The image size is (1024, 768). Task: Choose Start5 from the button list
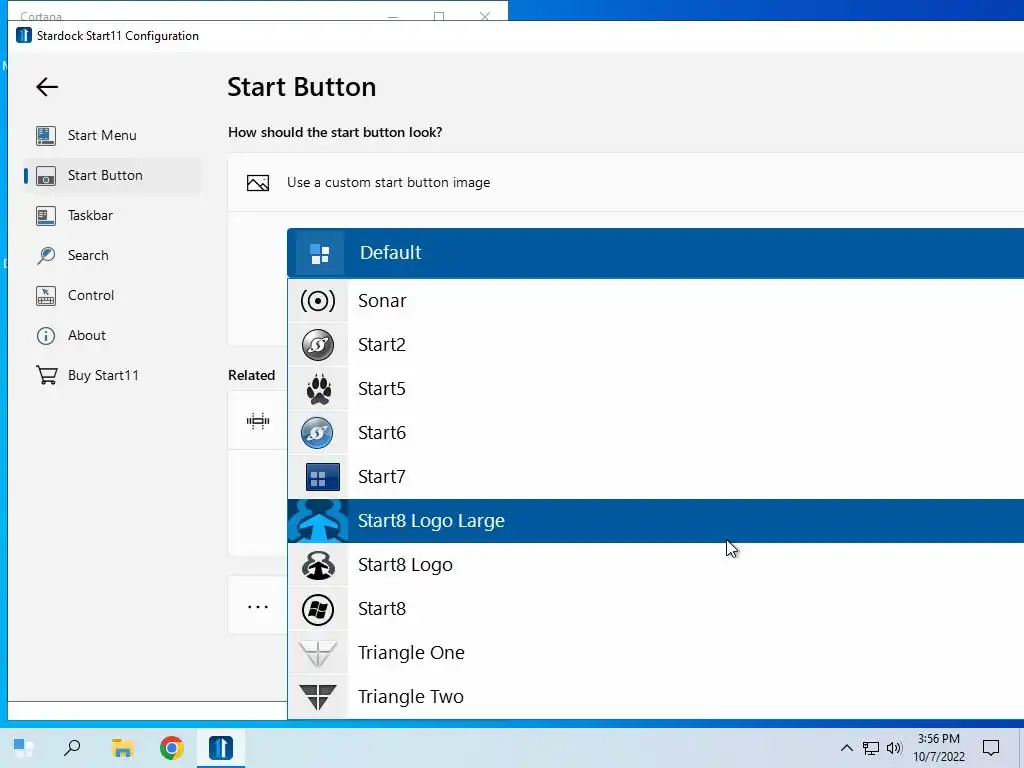pyautogui.click(x=656, y=389)
